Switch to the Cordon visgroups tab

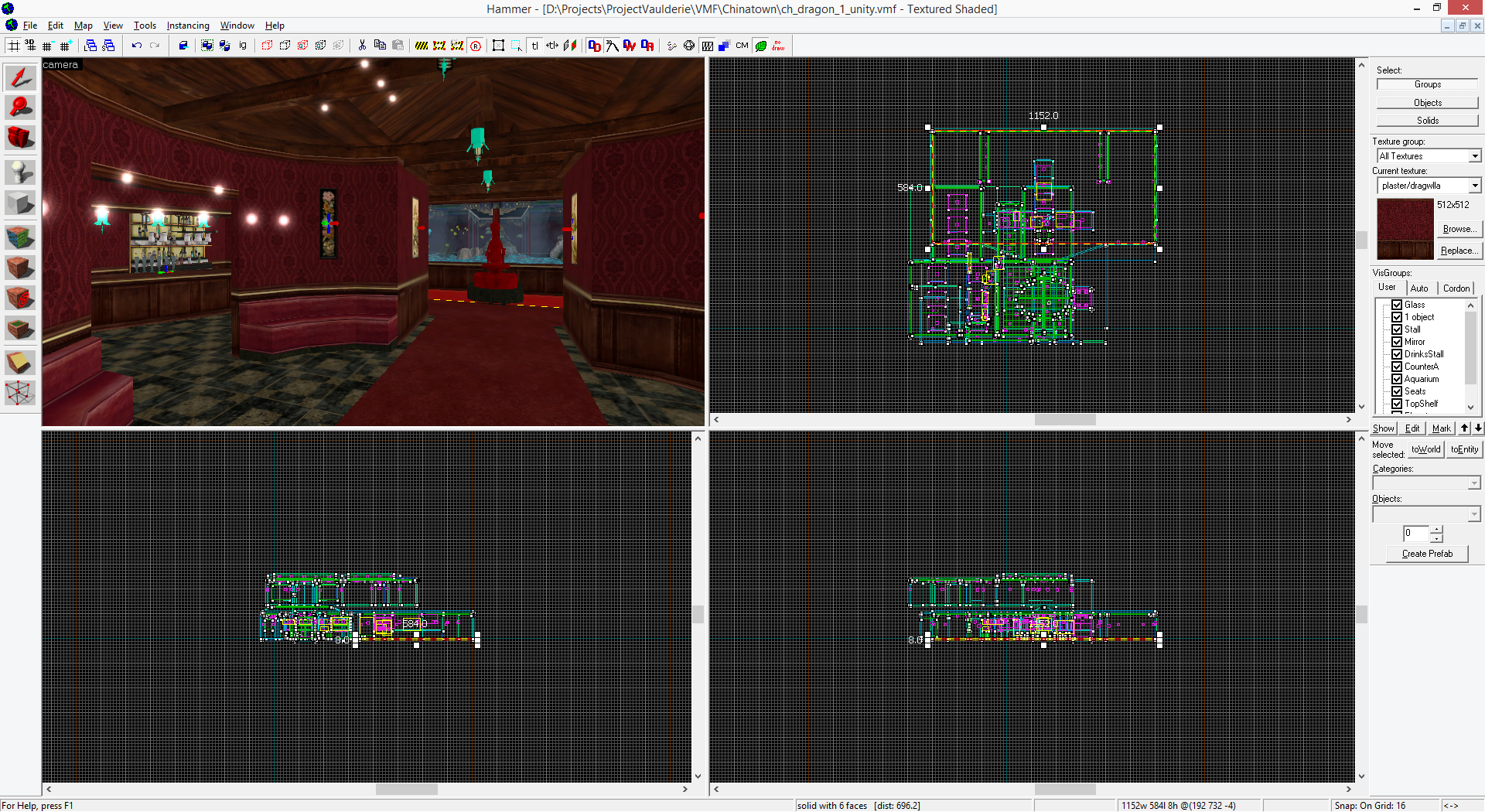point(1456,288)
